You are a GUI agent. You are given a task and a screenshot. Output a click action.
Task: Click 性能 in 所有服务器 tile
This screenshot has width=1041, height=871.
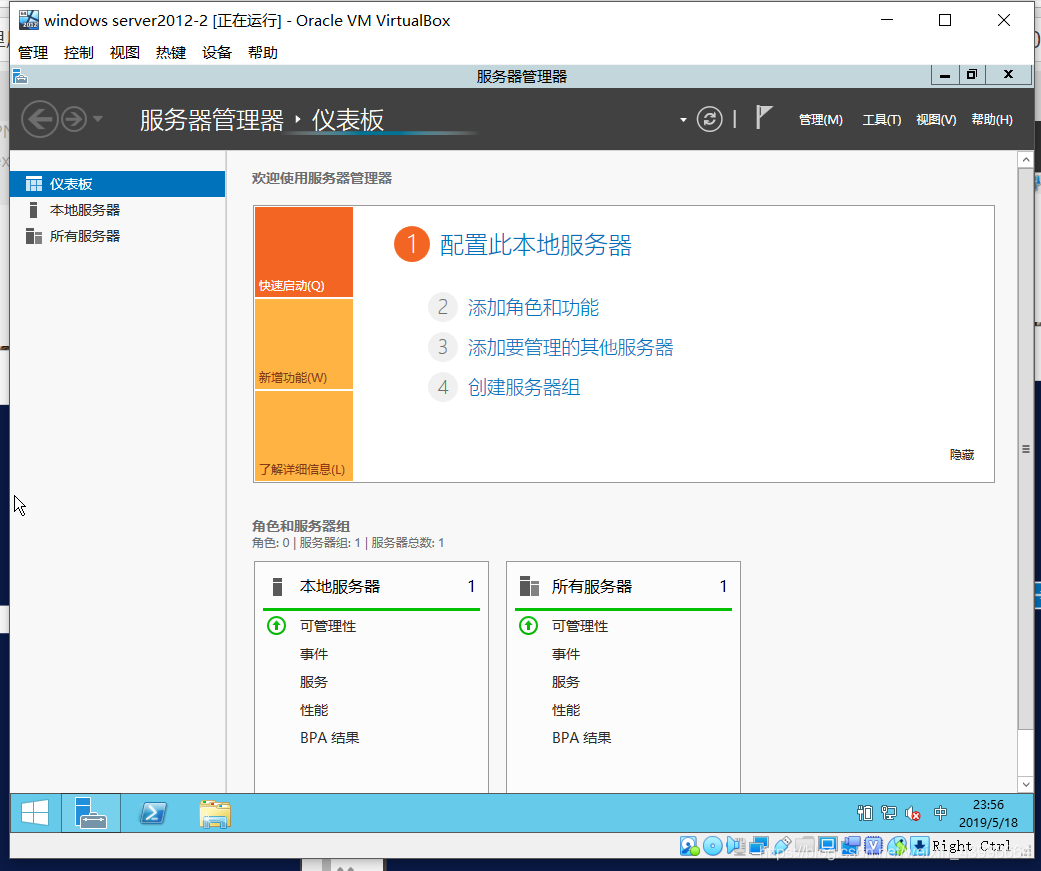566,710
